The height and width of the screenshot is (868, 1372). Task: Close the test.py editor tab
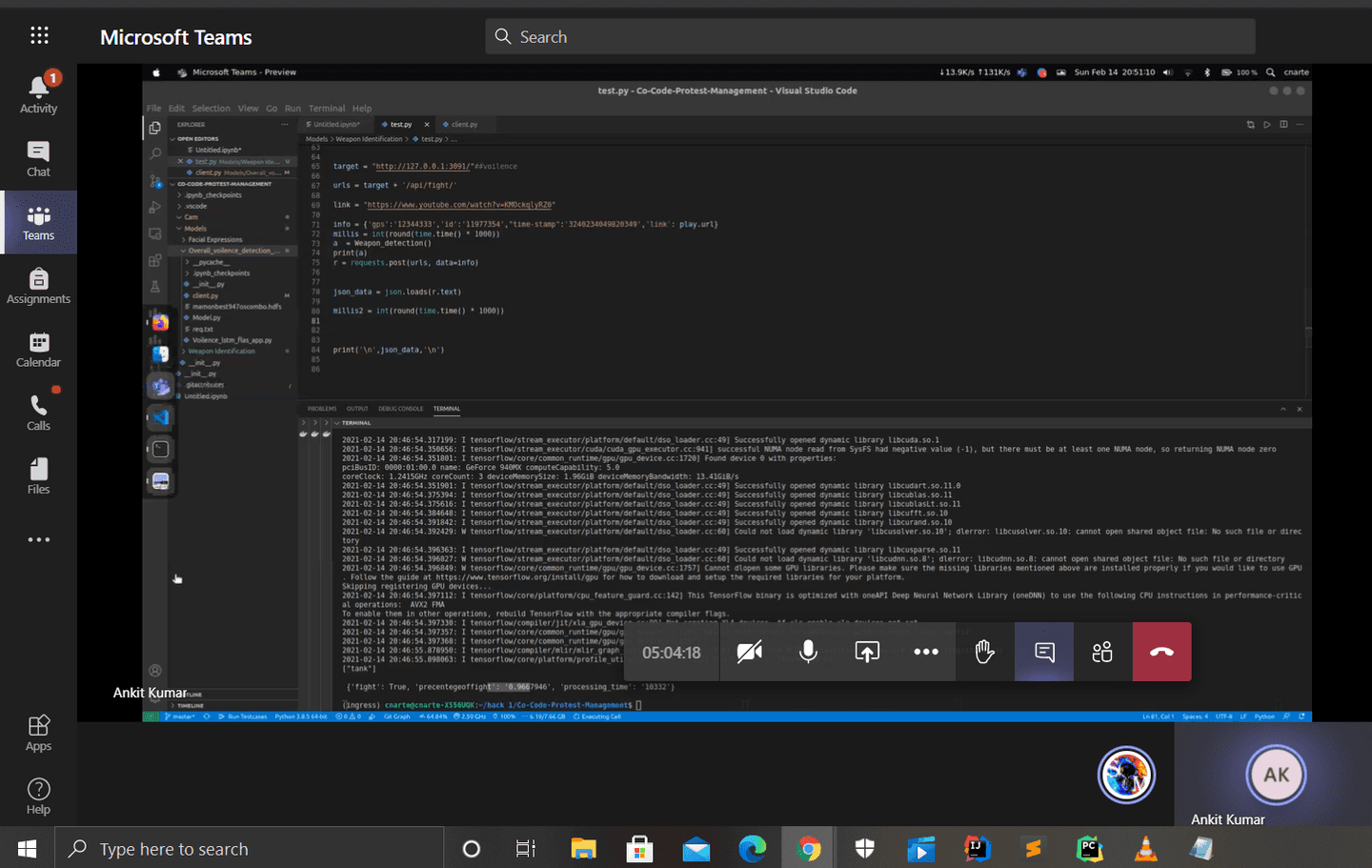(427, 125)
